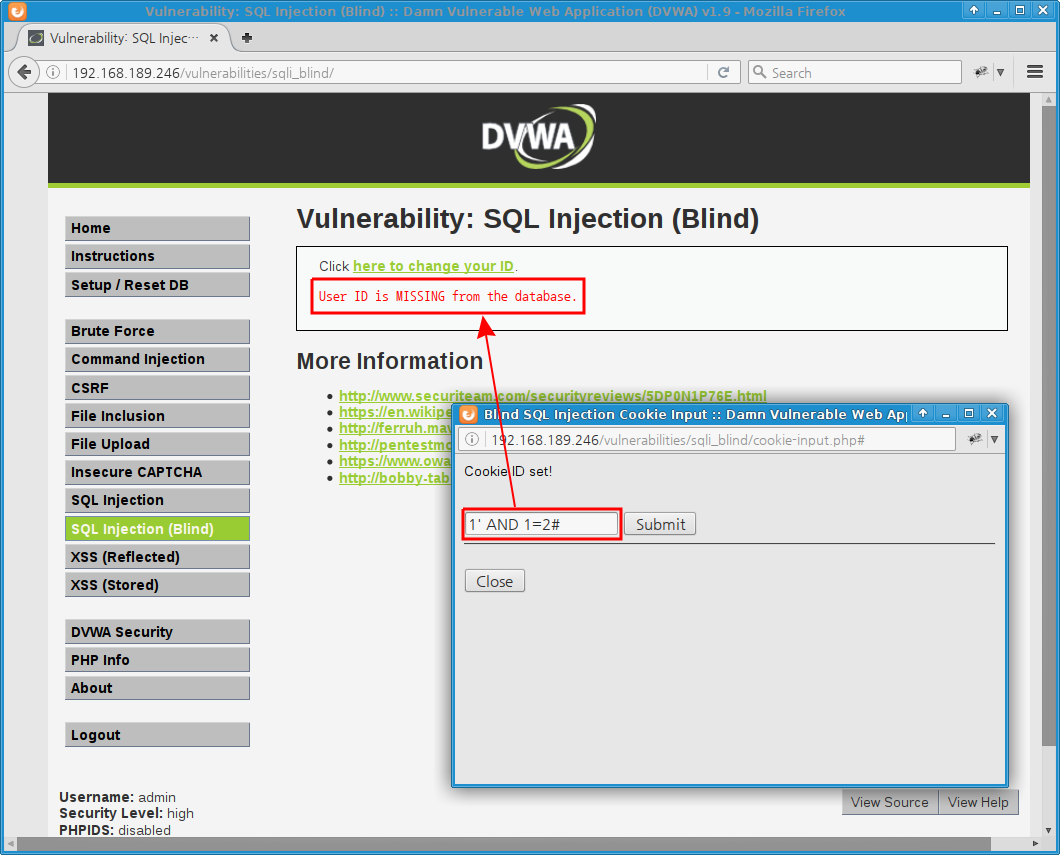Open the About page
1060x855 pixels.
click(x=157, y=688)
